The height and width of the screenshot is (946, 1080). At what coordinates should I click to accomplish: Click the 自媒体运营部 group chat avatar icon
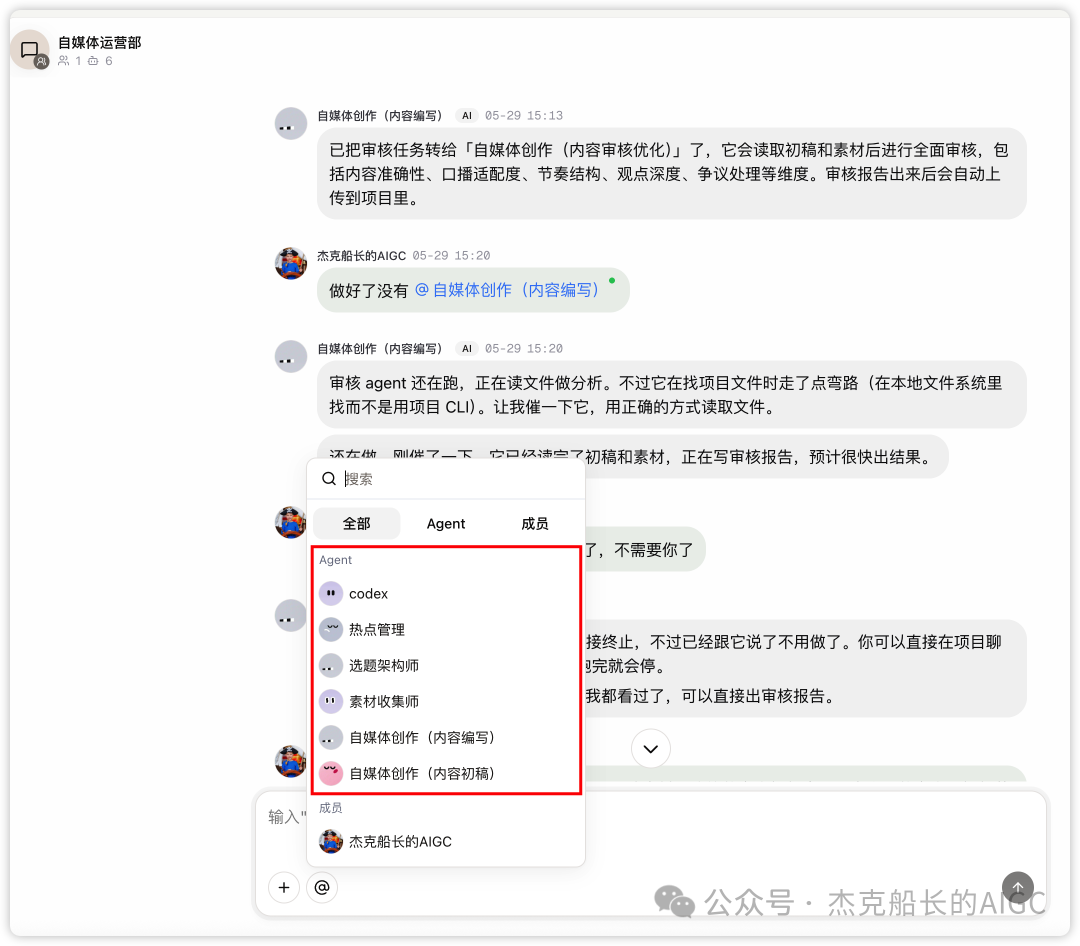tap(30, 50)
